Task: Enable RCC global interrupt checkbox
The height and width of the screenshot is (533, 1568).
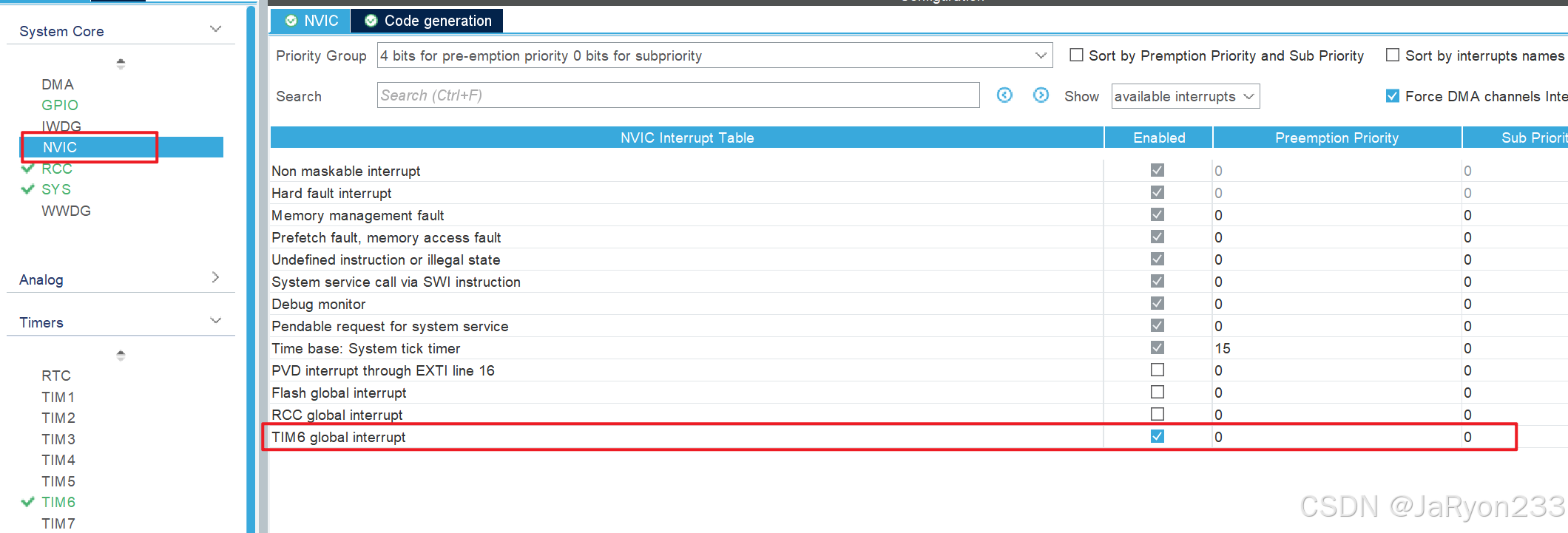Action: point(1158,414)
